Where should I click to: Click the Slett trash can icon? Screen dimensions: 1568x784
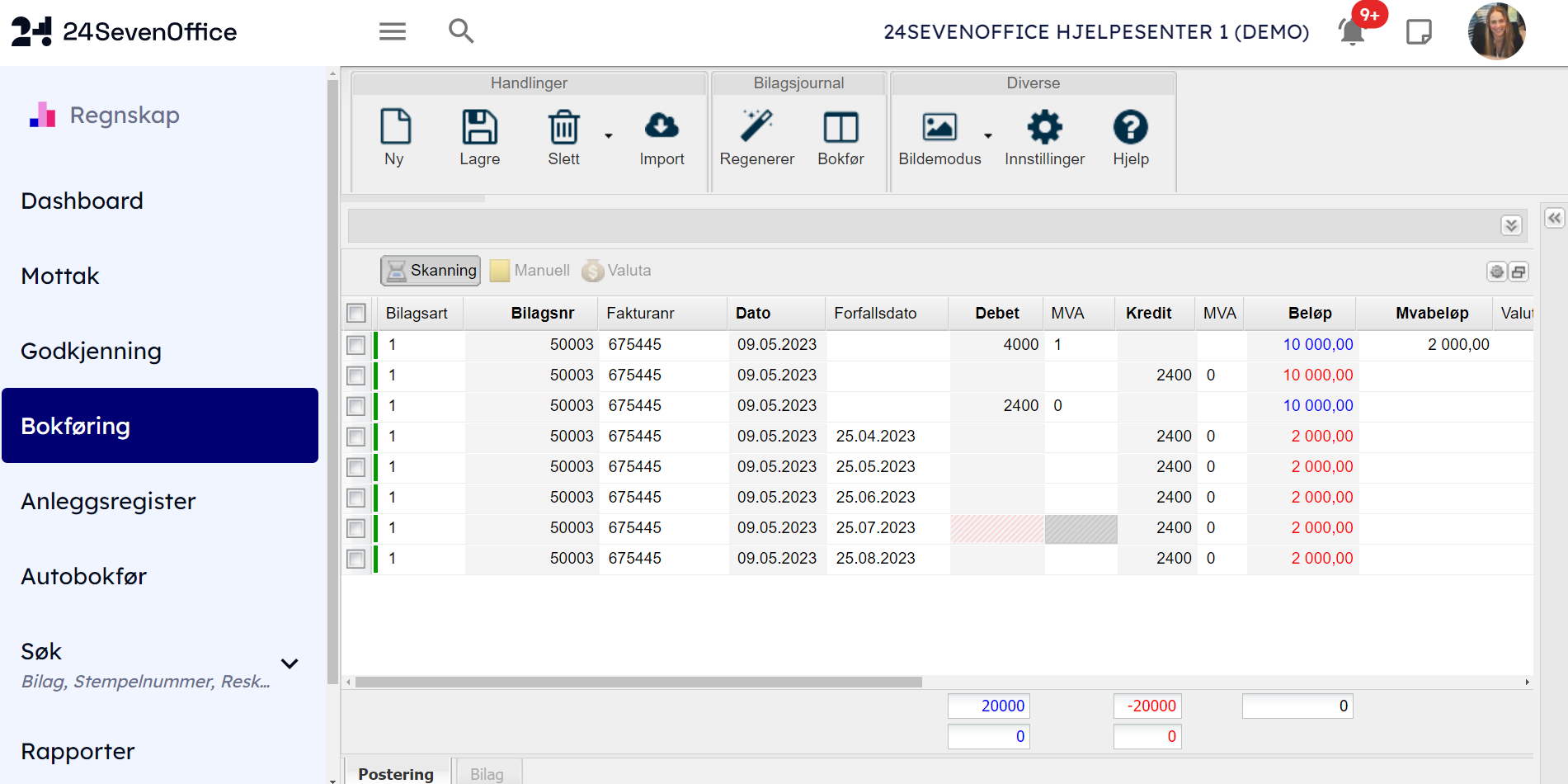pos(563,128)
